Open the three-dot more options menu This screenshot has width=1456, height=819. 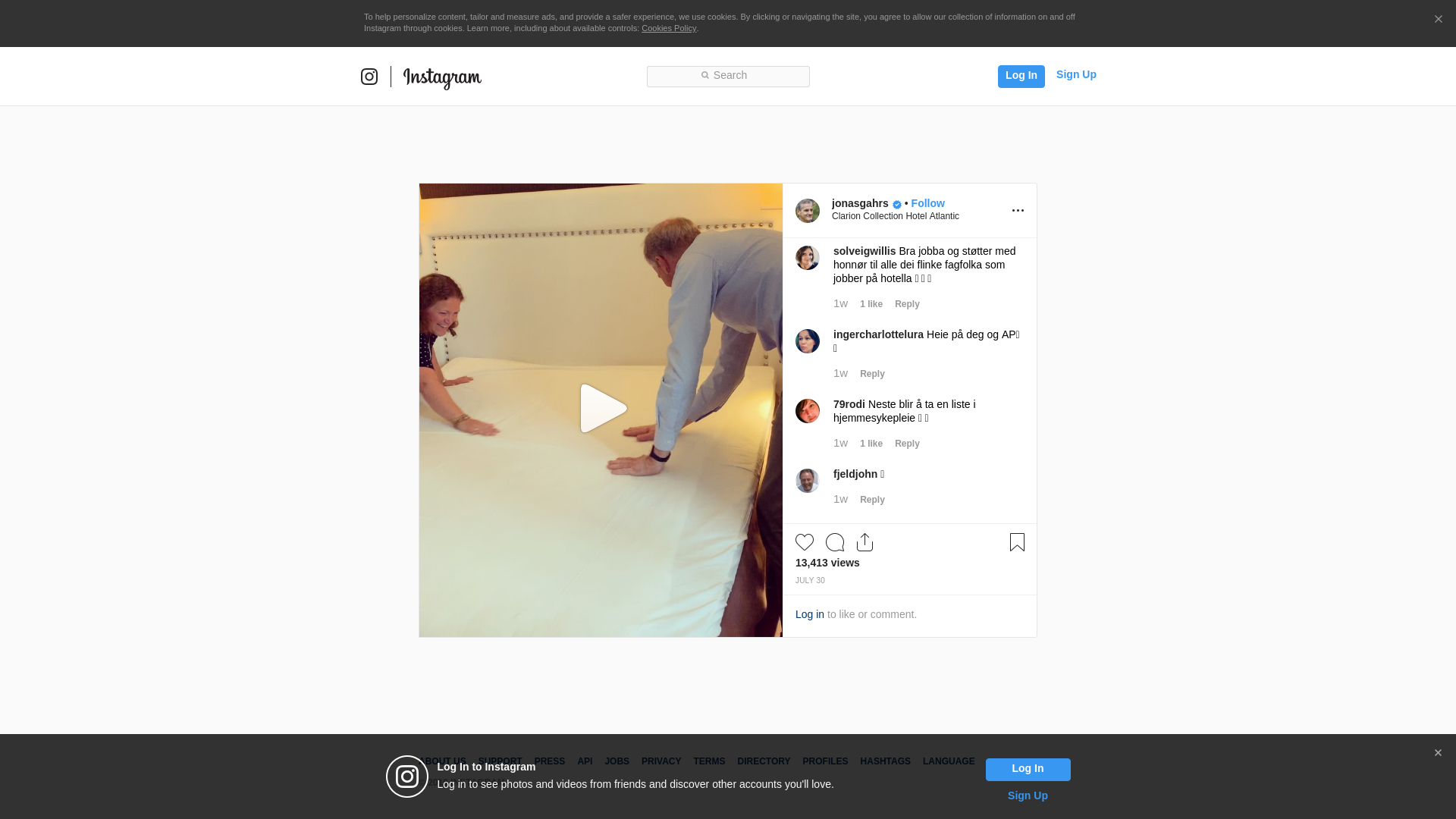pyautogui.click(x=1018, y=211)
